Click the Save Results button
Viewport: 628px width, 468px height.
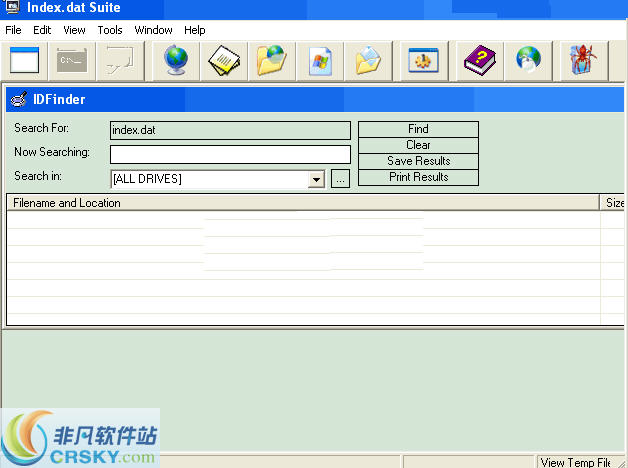418,161
